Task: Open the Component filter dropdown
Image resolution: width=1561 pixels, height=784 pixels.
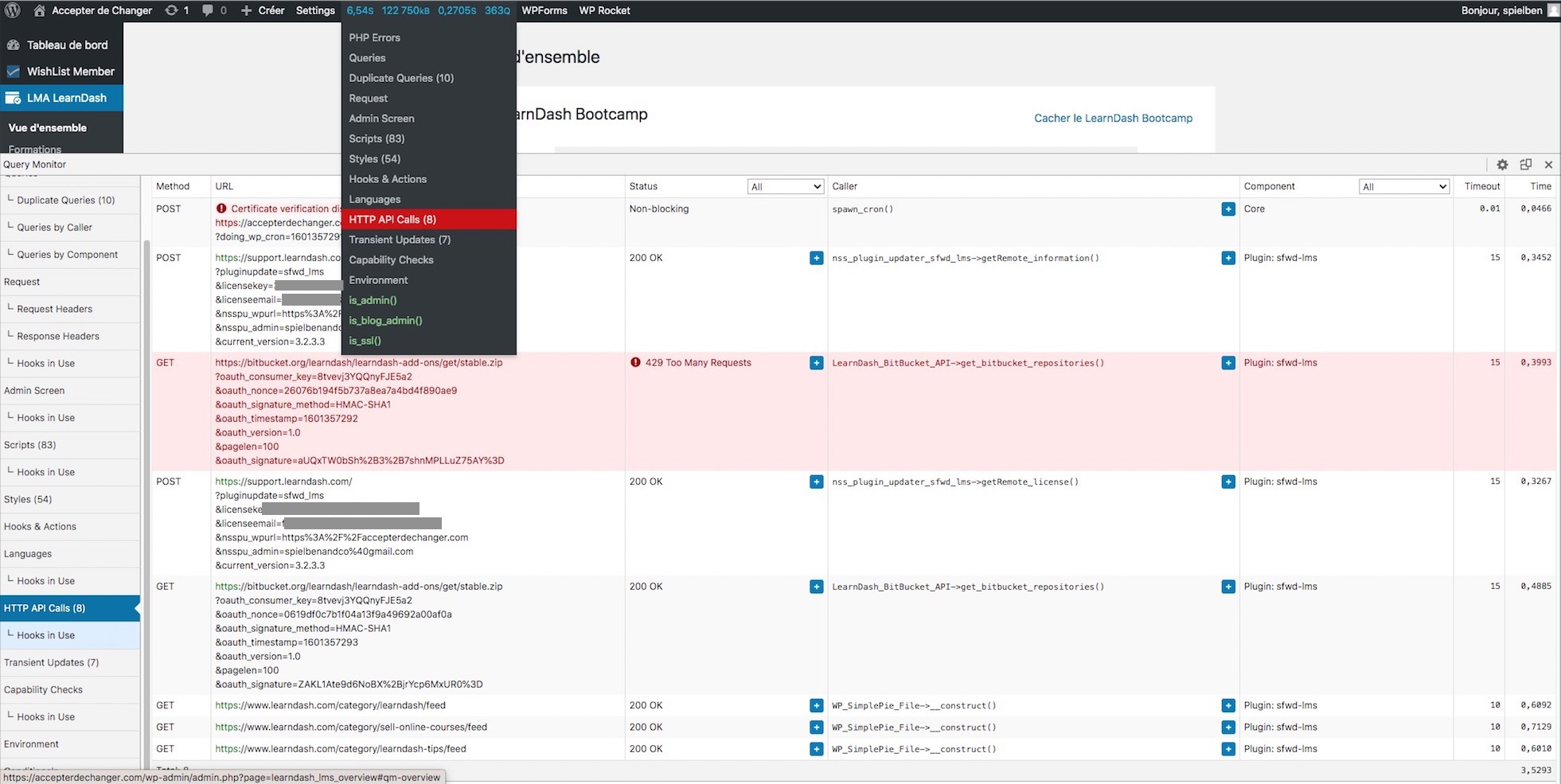Action: pyautogui.click(x=1403, y=186)
